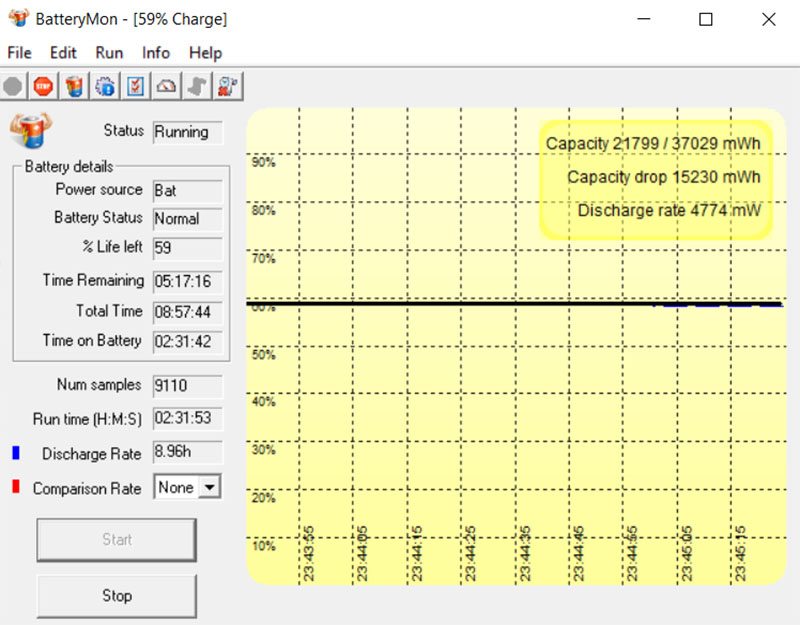
Task: Click the Stop button below Start
Action: click(117, 595)
